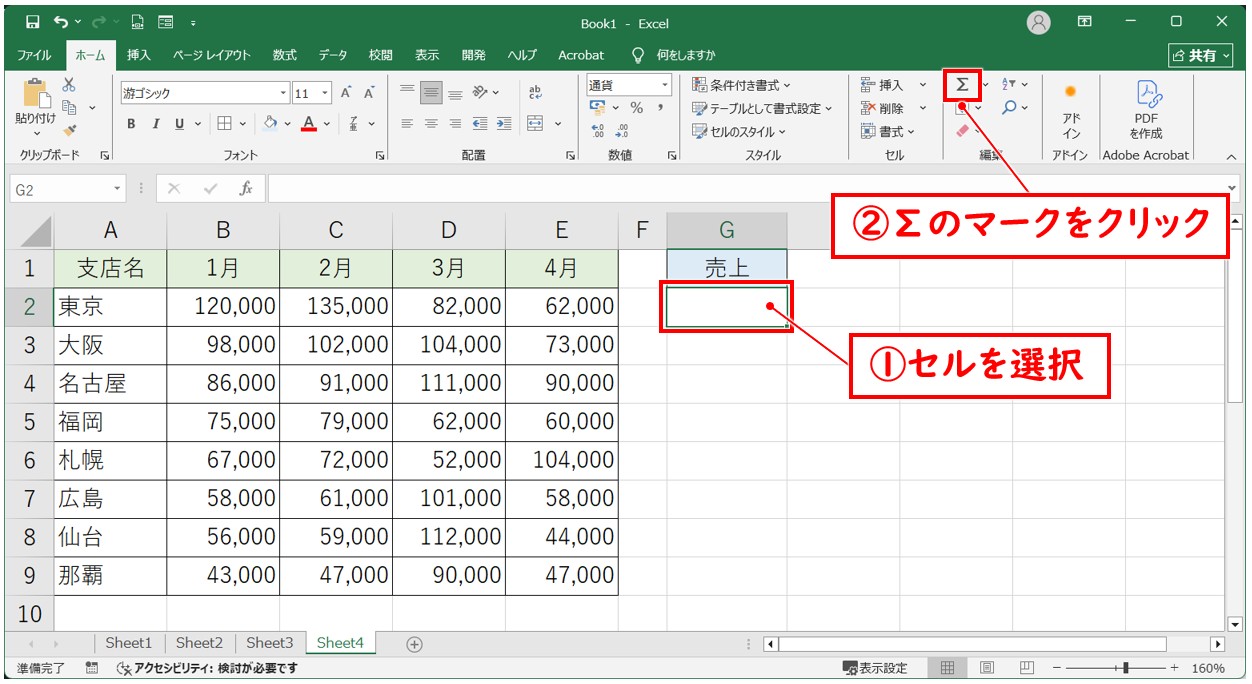Click the AutoSum Σ icon

click(x=962, y=85)
